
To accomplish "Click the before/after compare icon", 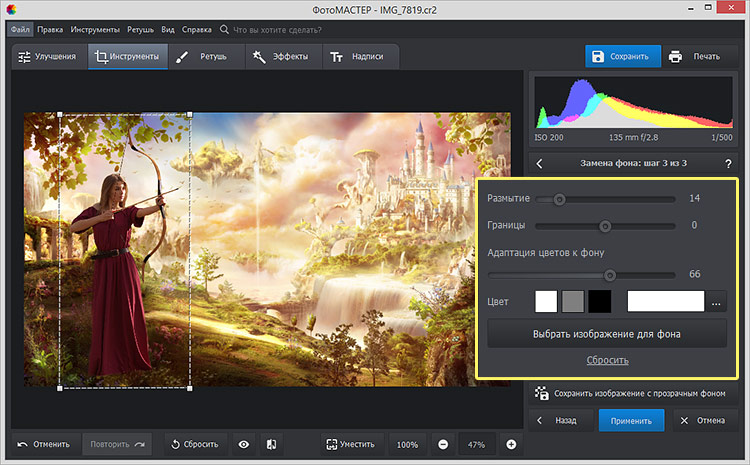I will coord(270,444).
